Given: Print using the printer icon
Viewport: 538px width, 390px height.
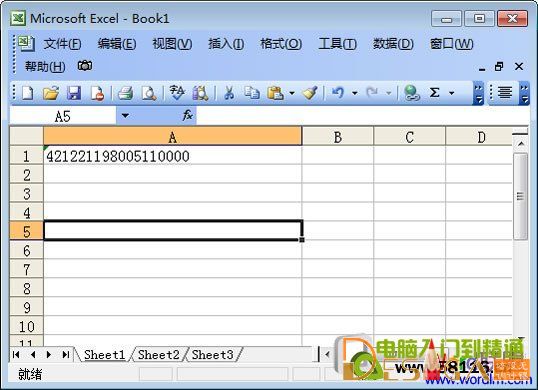Looking at the screenshot, I should (x=125, y=93).
